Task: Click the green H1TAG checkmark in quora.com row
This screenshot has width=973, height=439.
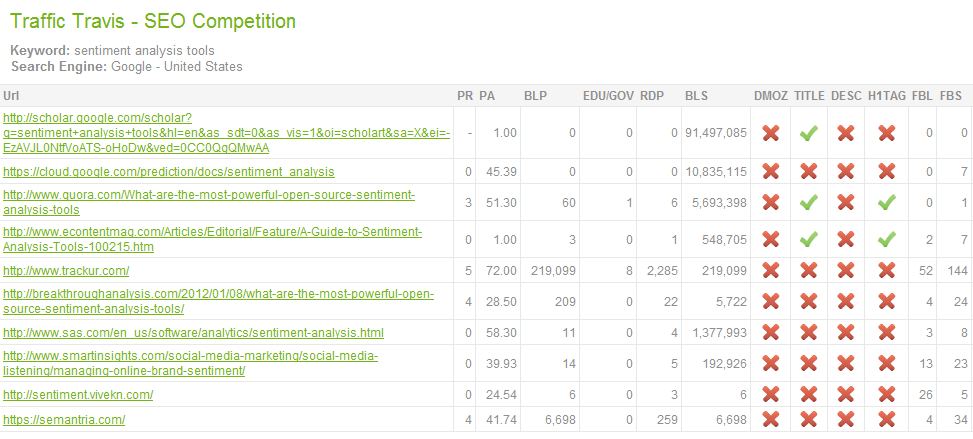Action: 887,202
